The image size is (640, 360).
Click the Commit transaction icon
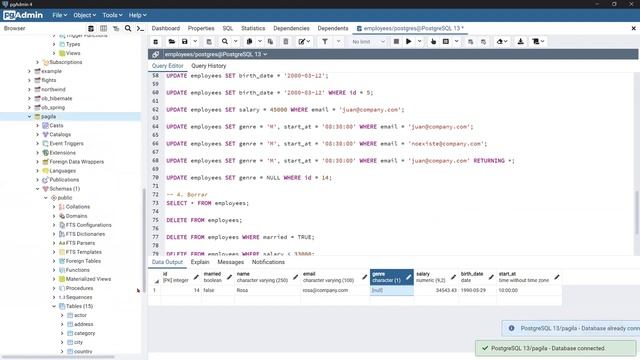coord(471,42)
